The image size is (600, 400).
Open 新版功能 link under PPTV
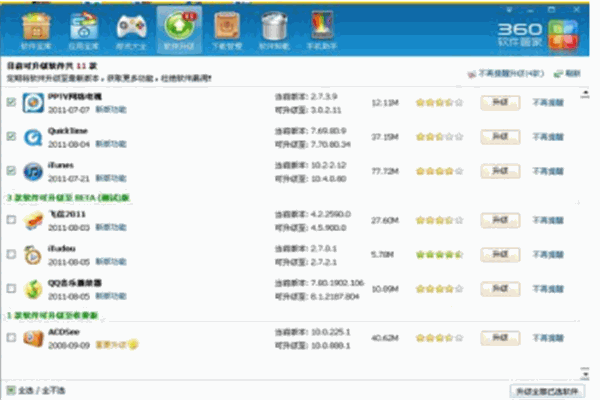[x=111, y=109]
